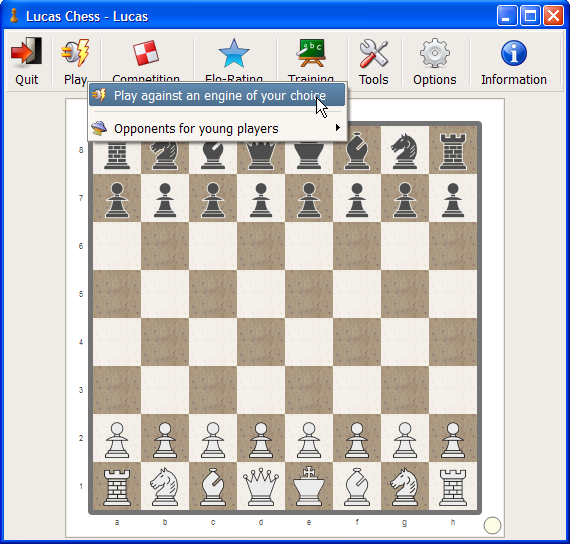
Task: Select the black bishop on f8
Action: tap(357, 151)
